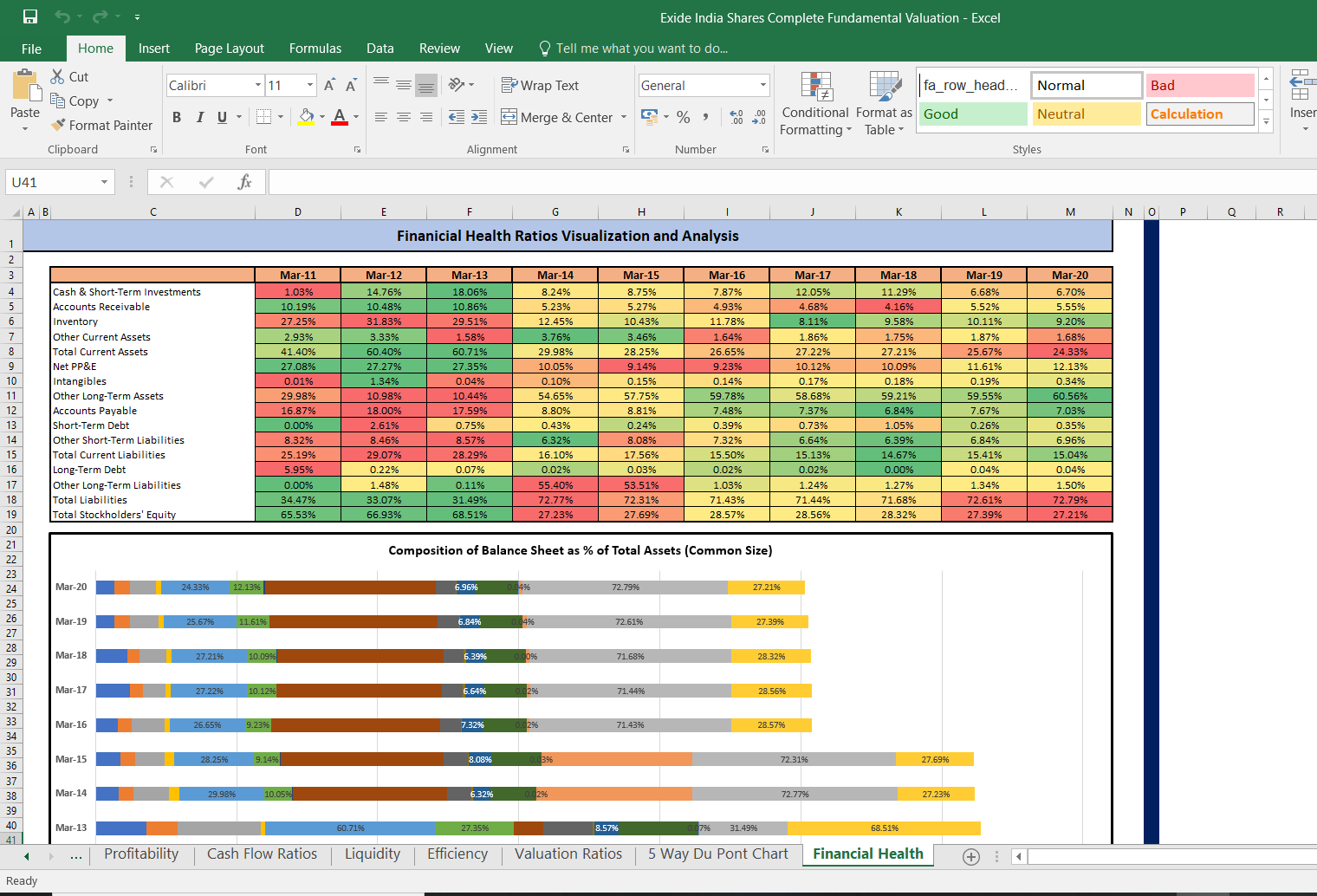Image resolution: width=1317 pixels, height=896 pixels.
Task: Click the Insert Function fx button
Action: click(244, 182)
